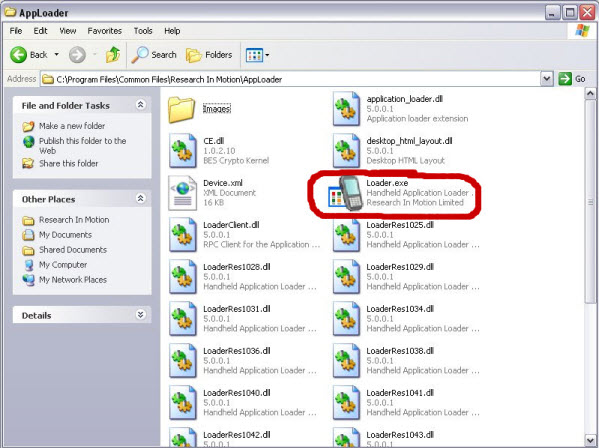Click the Images folder name label
599x448 pixels.
tap(217, 109)
